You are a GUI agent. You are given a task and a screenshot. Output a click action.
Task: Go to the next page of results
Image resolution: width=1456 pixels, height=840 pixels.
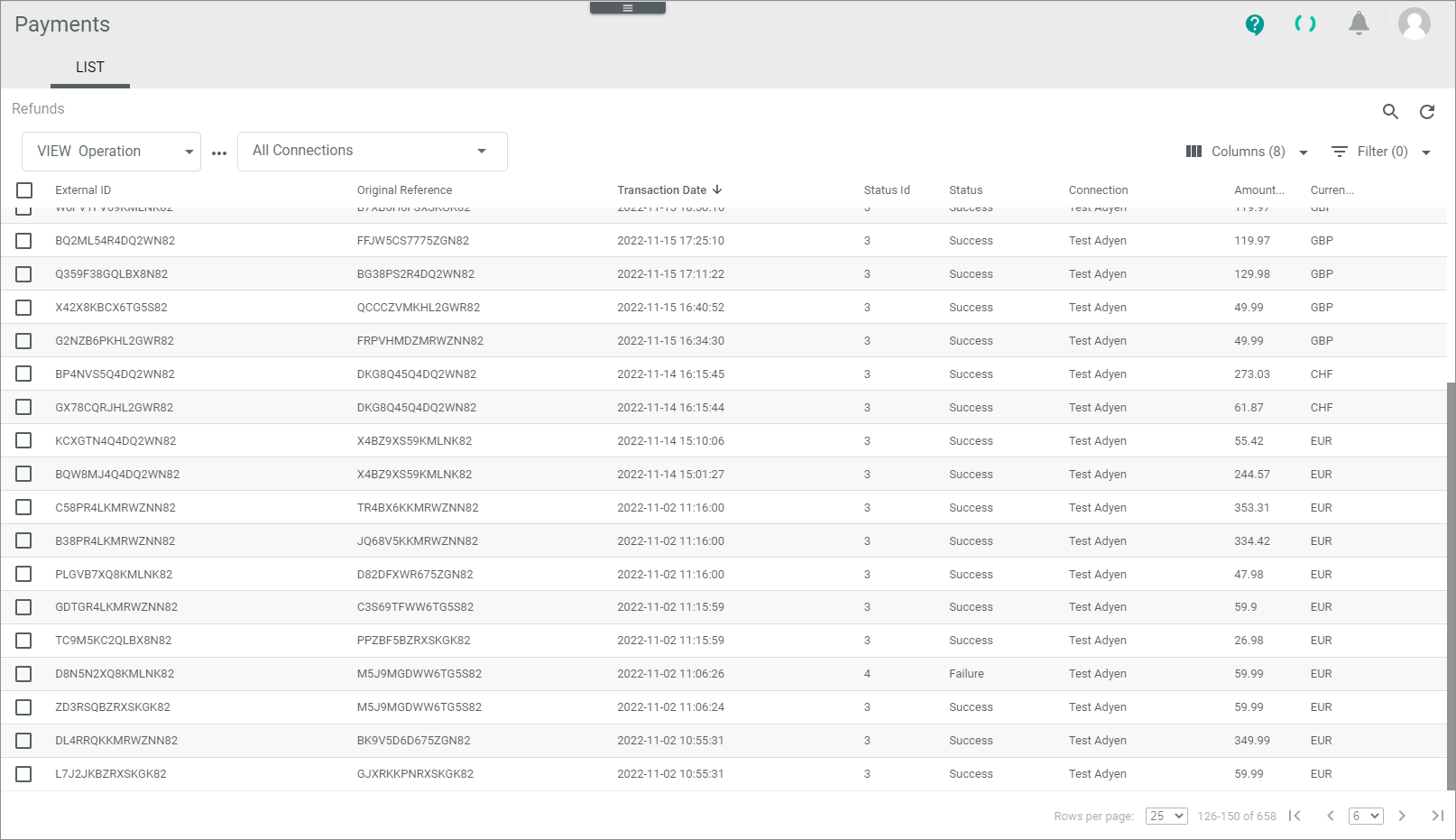click(x=1402, y=816)
